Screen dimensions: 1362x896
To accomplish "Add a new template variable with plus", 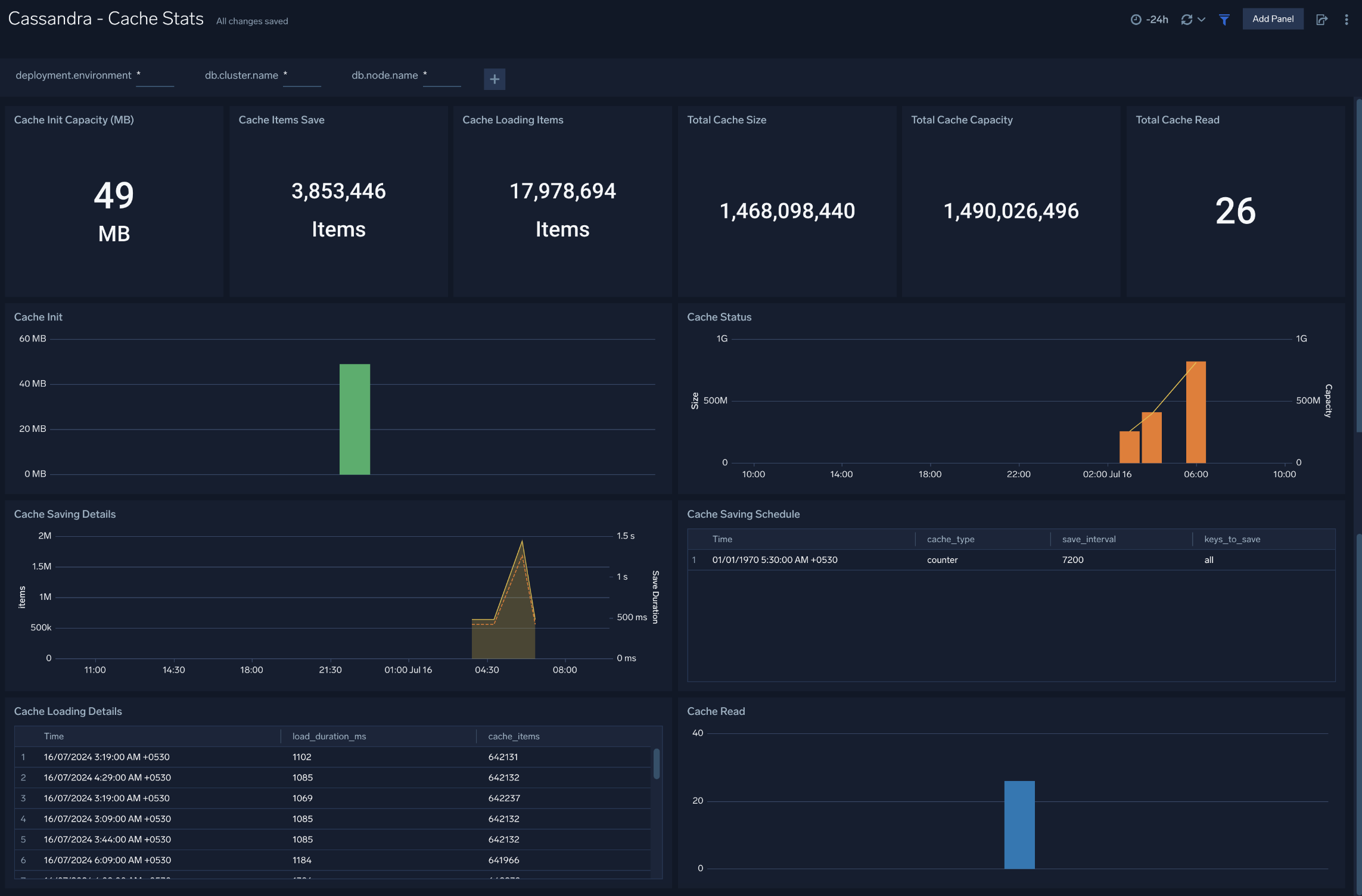I will 495,79.
